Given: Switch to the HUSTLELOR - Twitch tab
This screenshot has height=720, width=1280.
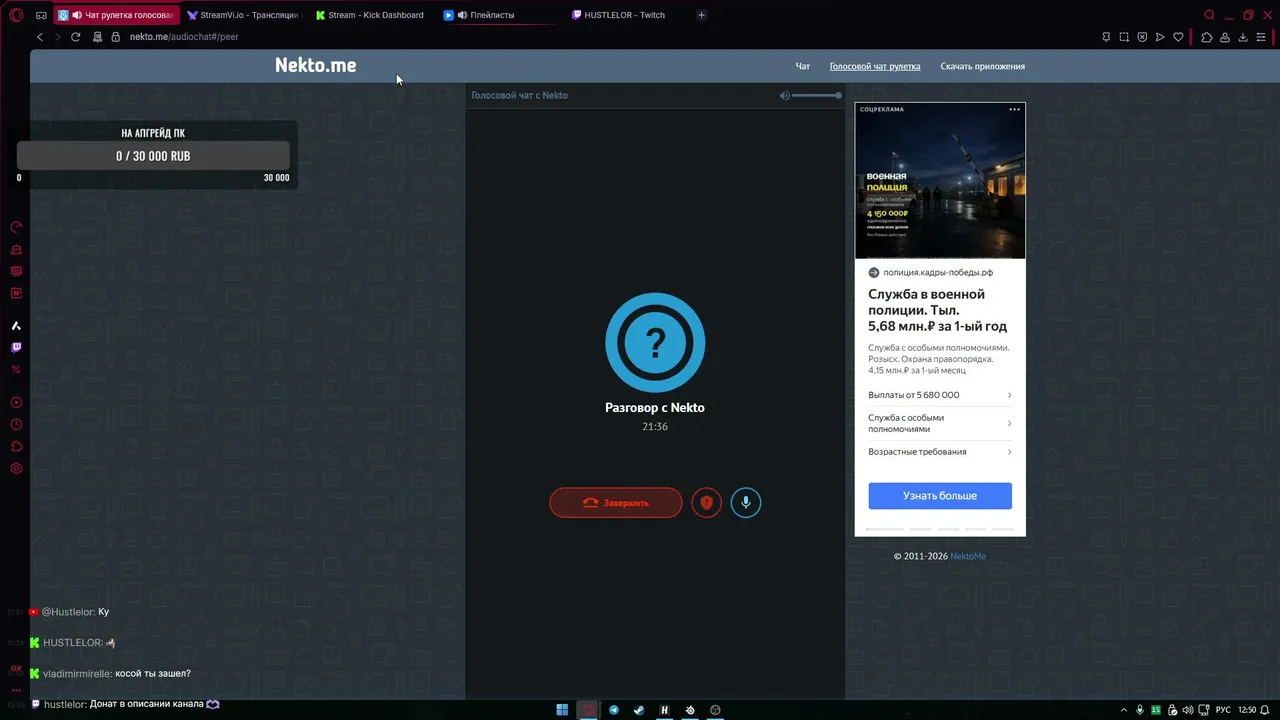Looking at the screenshot, I should coord(628,15).
